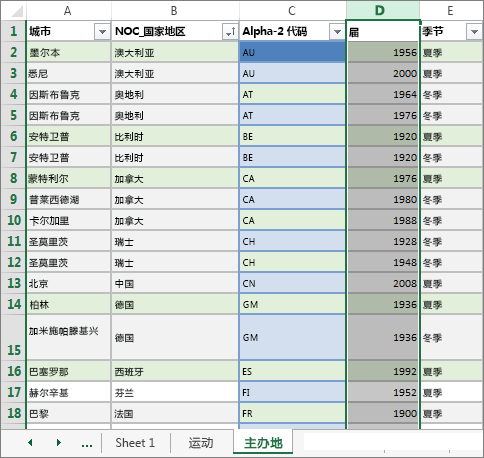Click cell containing 蒙特利尔
This screenshot has height=458, width=484.
[68, 178]
